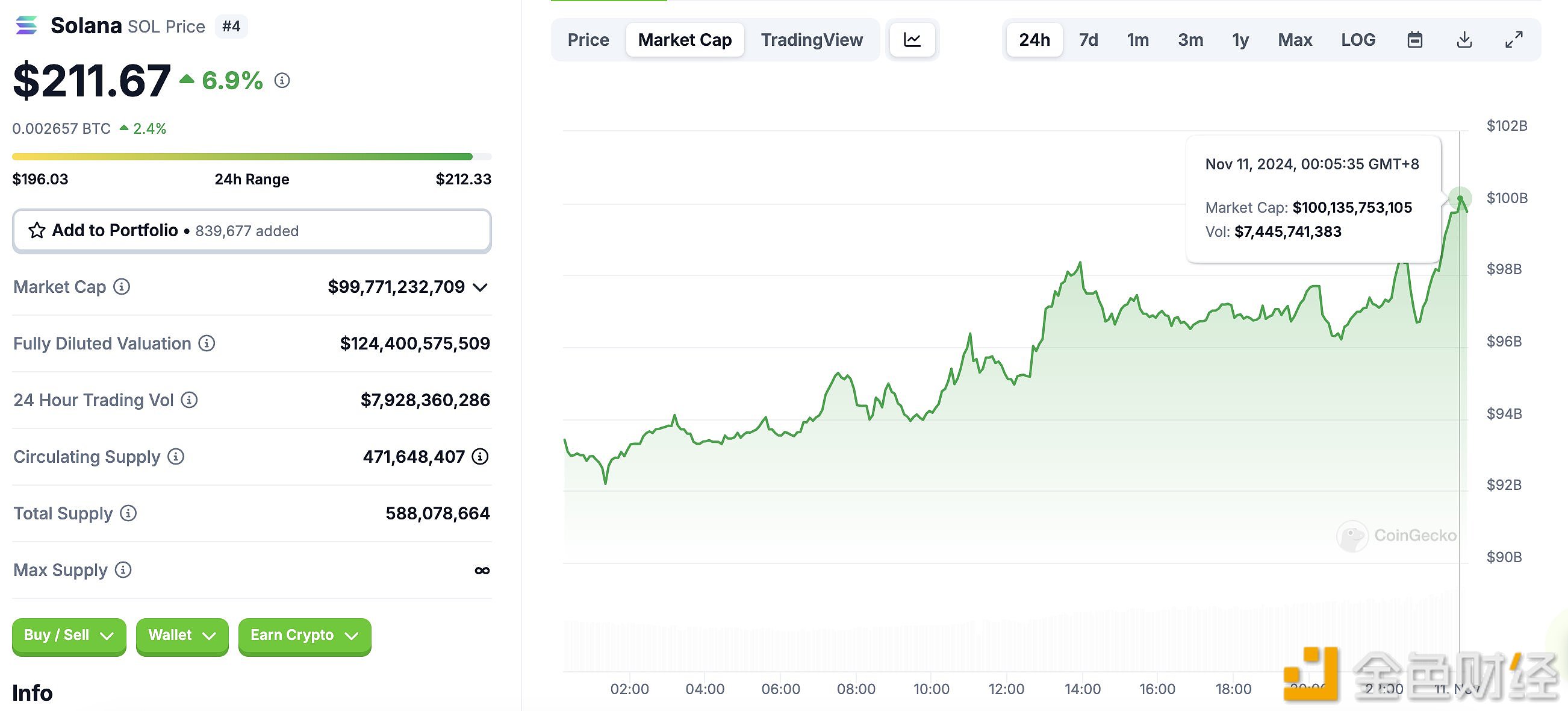Open the Wallet dropdown

point(182,636)
